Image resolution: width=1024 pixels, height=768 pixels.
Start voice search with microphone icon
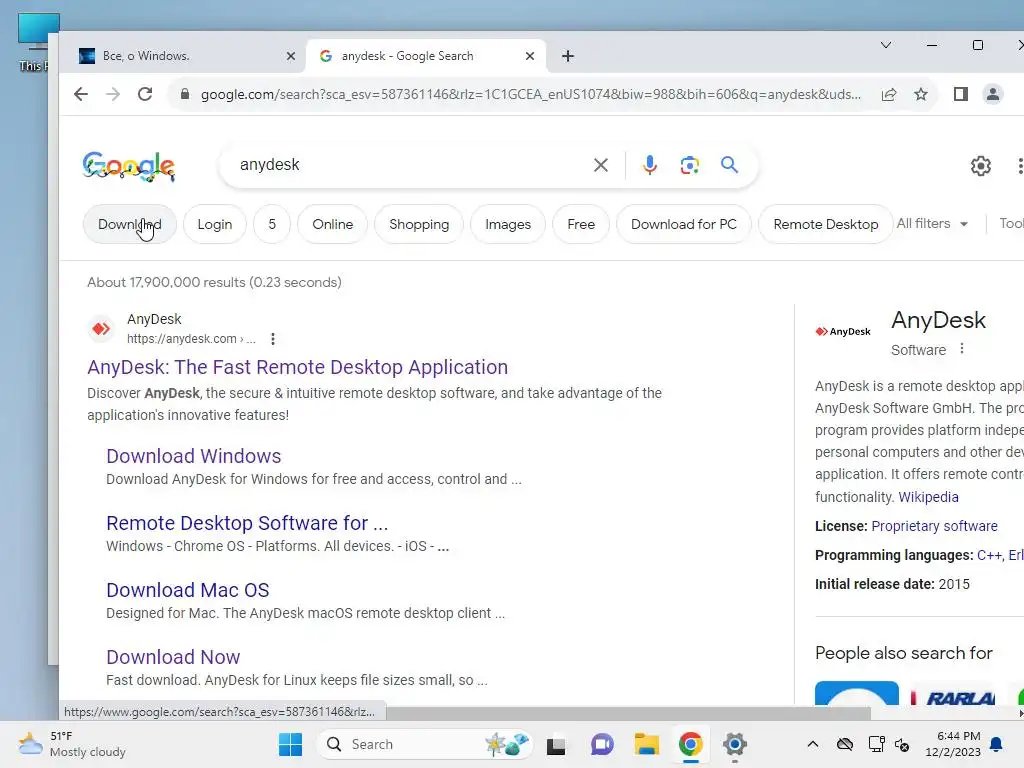pyautogui.click(x=649, y=165)
